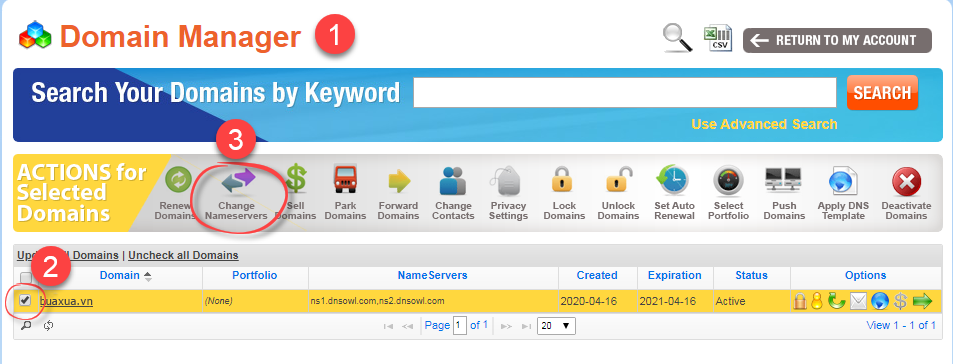Click into the domain keyword search field
Image resolution: width=953 pixels, height=364 pixels.
(x=625, y=92)
